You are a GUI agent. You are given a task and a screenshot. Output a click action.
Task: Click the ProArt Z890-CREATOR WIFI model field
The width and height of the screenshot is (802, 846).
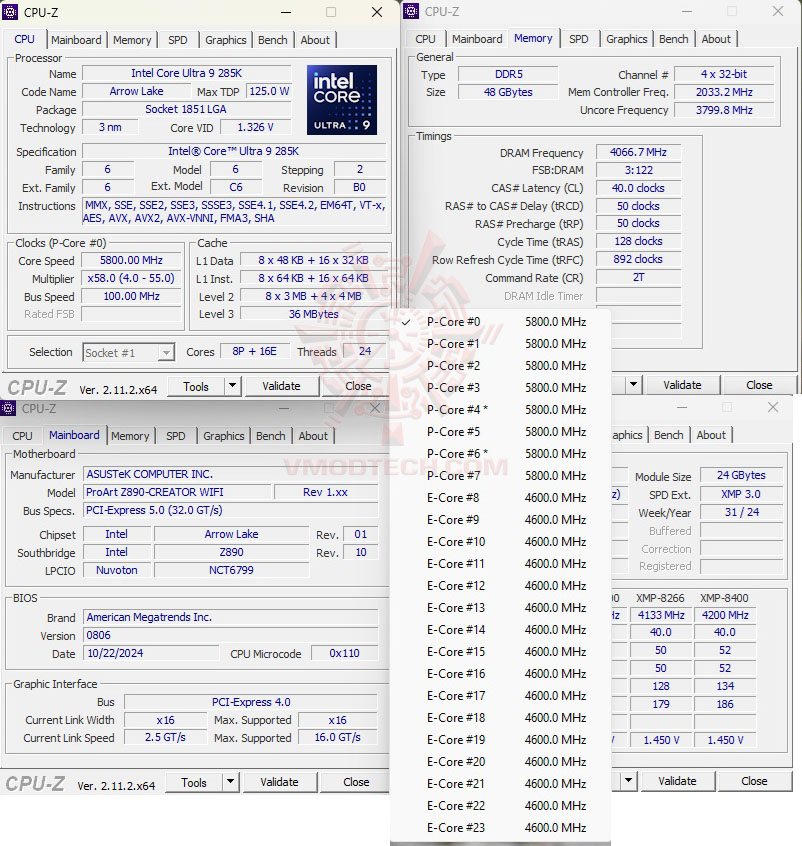[x=177, y=492]
